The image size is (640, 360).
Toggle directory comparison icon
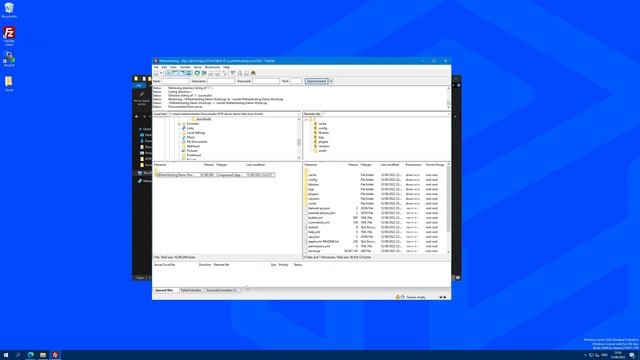pyautogui.click(x=240, y=73)
